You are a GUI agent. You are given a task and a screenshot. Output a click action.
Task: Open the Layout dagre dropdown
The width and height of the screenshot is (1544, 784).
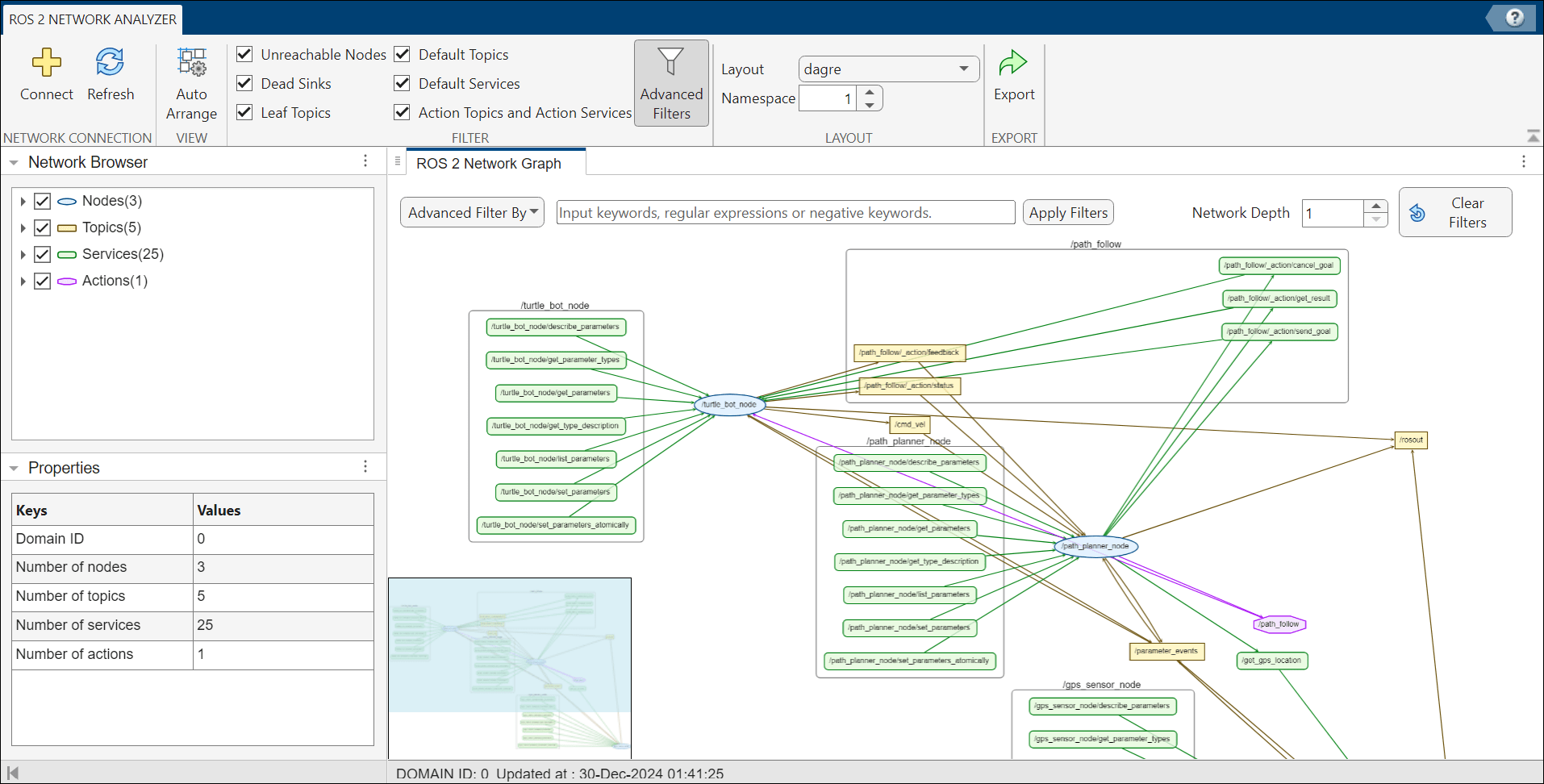click(888, 69)
